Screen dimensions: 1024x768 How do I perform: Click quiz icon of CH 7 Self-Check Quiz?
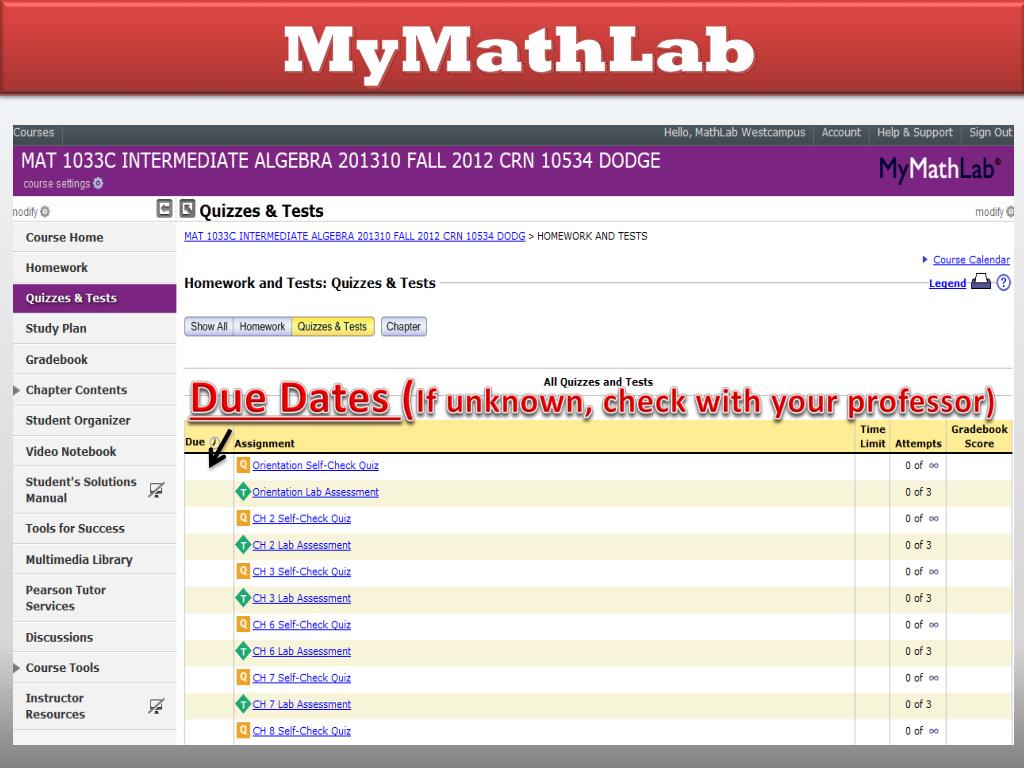point(243,678)
